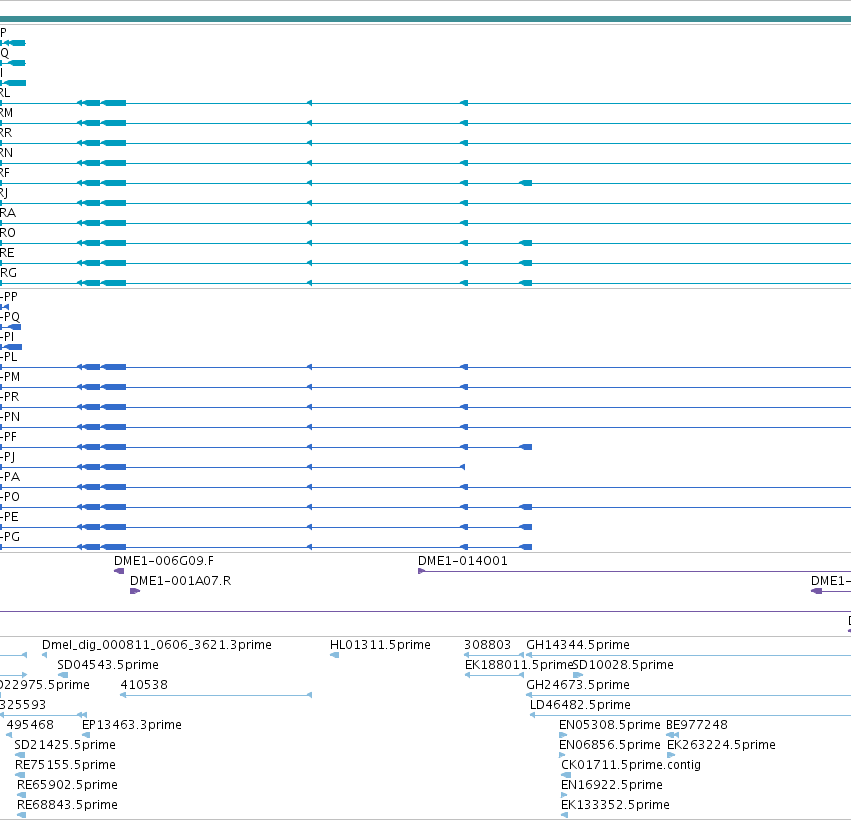Image resolution: width=851 pixels, height=820 pixels.
Task: Click the -PE polypeptide label
Action: point(9,517)
